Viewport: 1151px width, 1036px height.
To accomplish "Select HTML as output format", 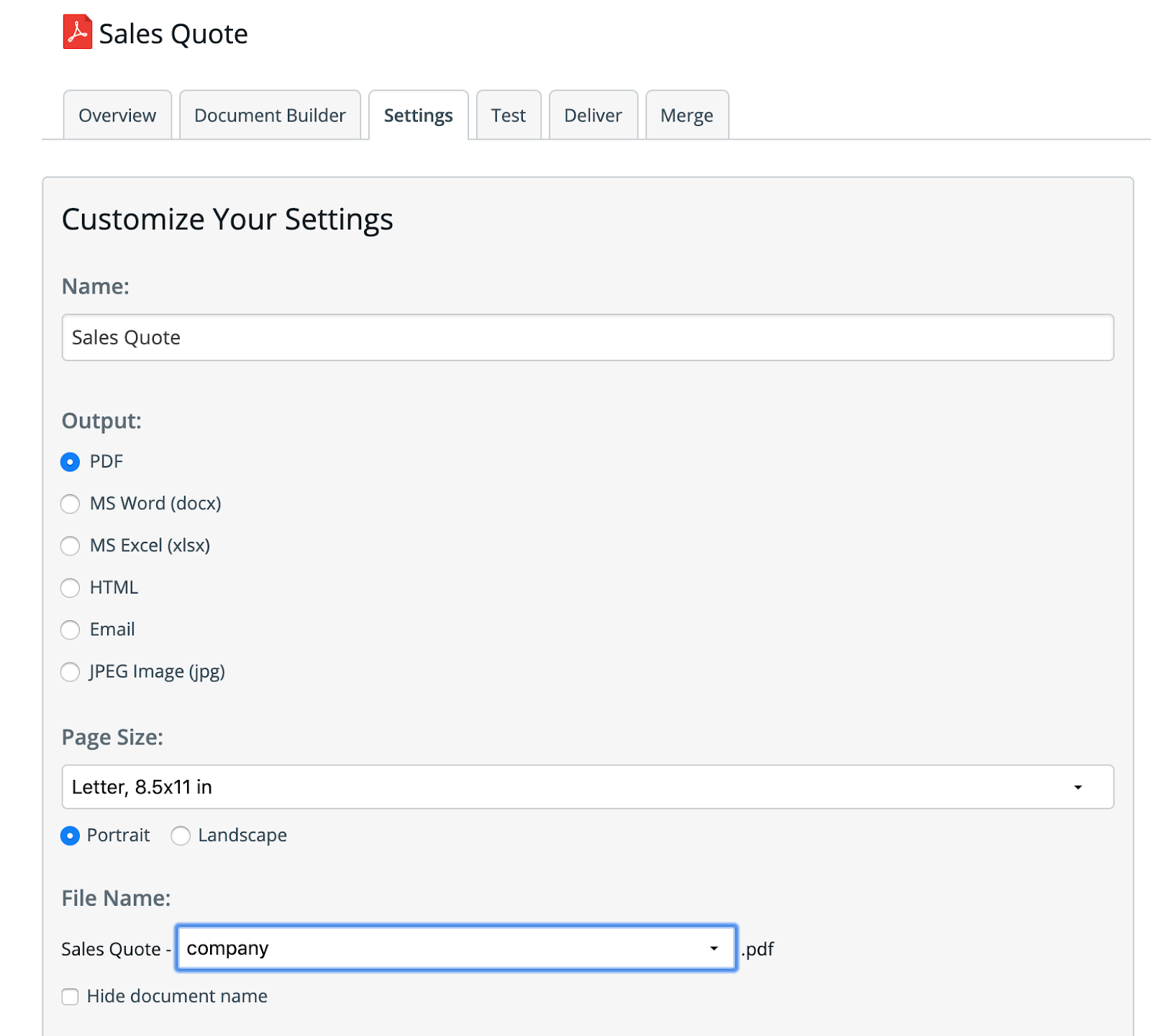I will point(70,588).
